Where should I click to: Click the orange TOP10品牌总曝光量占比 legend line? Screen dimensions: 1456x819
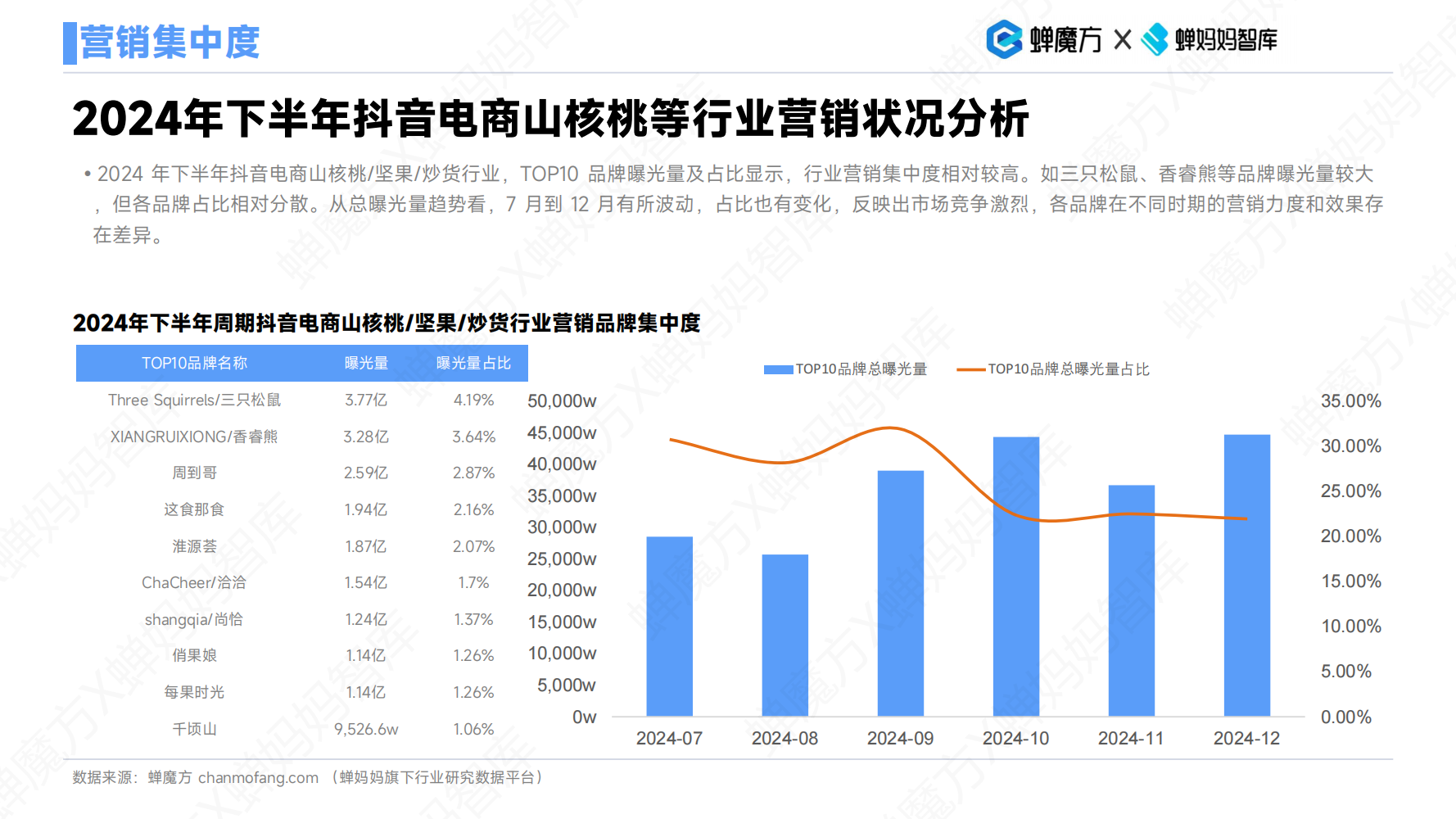970,369
